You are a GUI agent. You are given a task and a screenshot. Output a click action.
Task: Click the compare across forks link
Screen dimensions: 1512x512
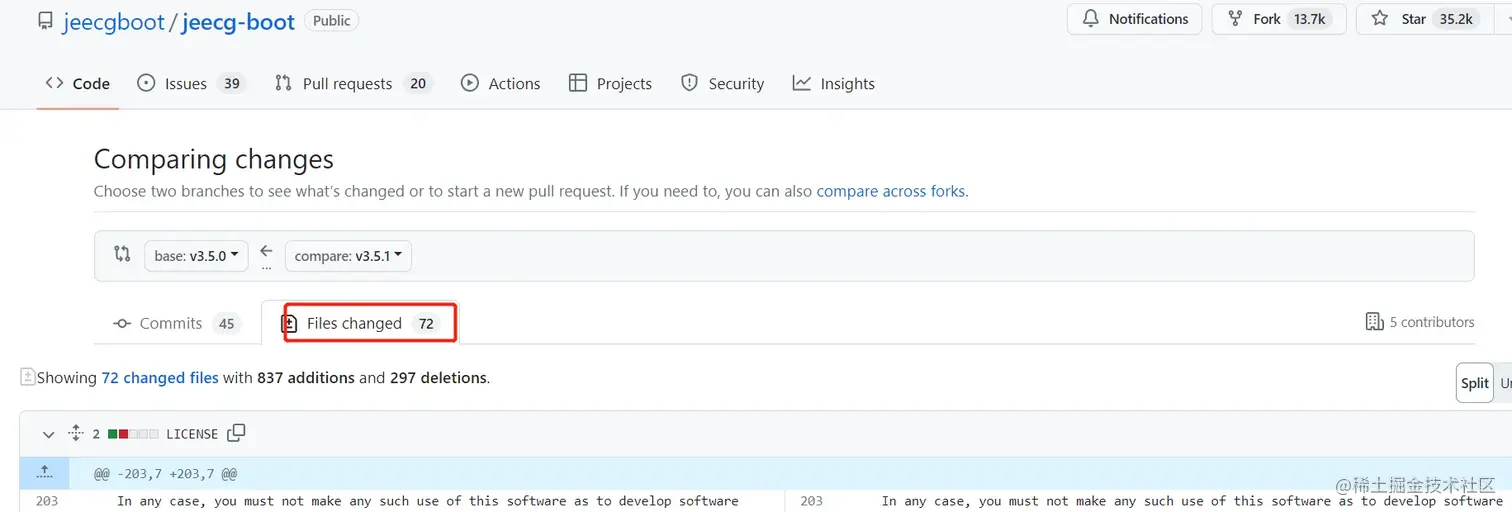[891, 191]
